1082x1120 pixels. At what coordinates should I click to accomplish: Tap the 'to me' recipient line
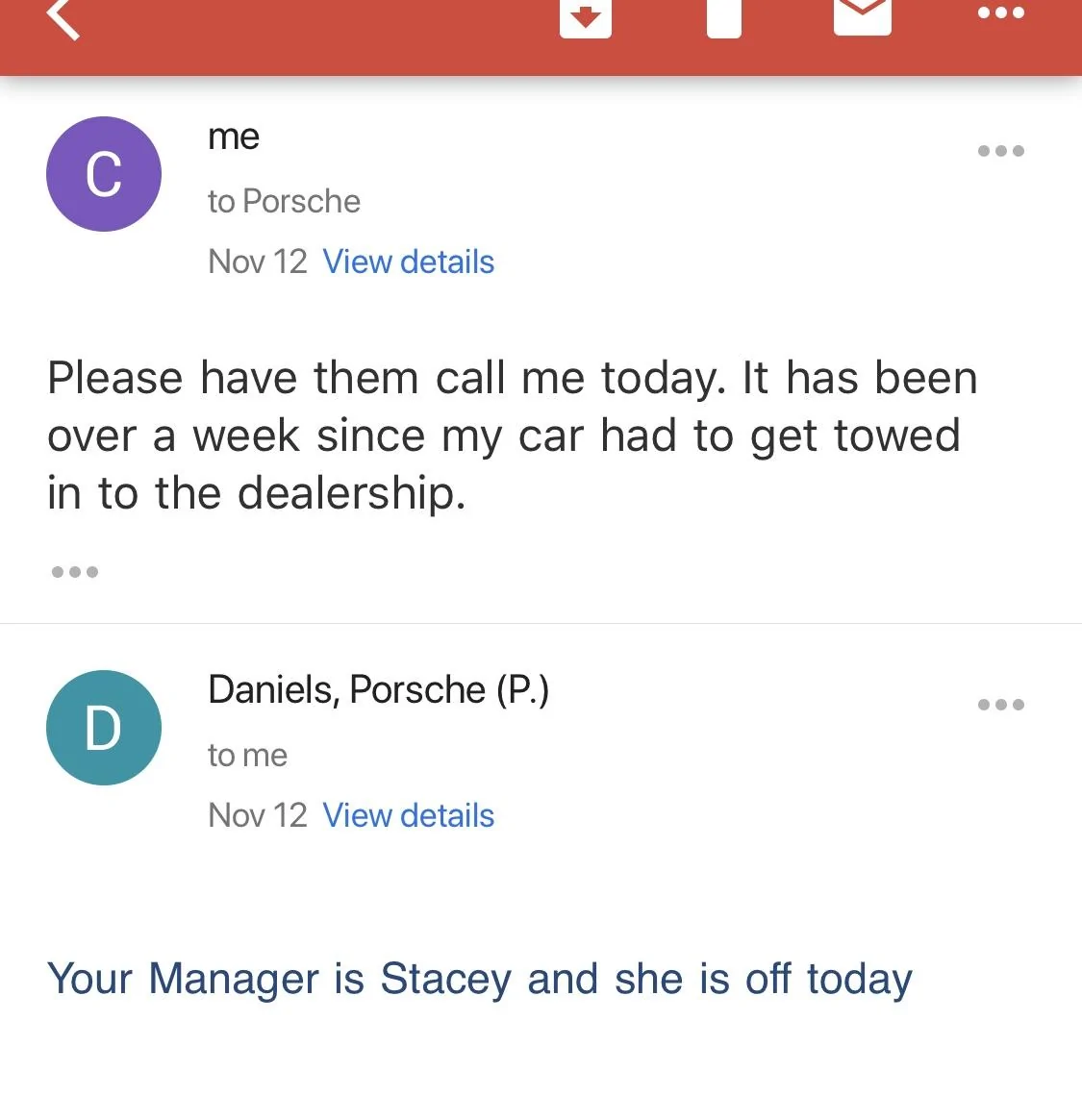[x=247, y=755]
